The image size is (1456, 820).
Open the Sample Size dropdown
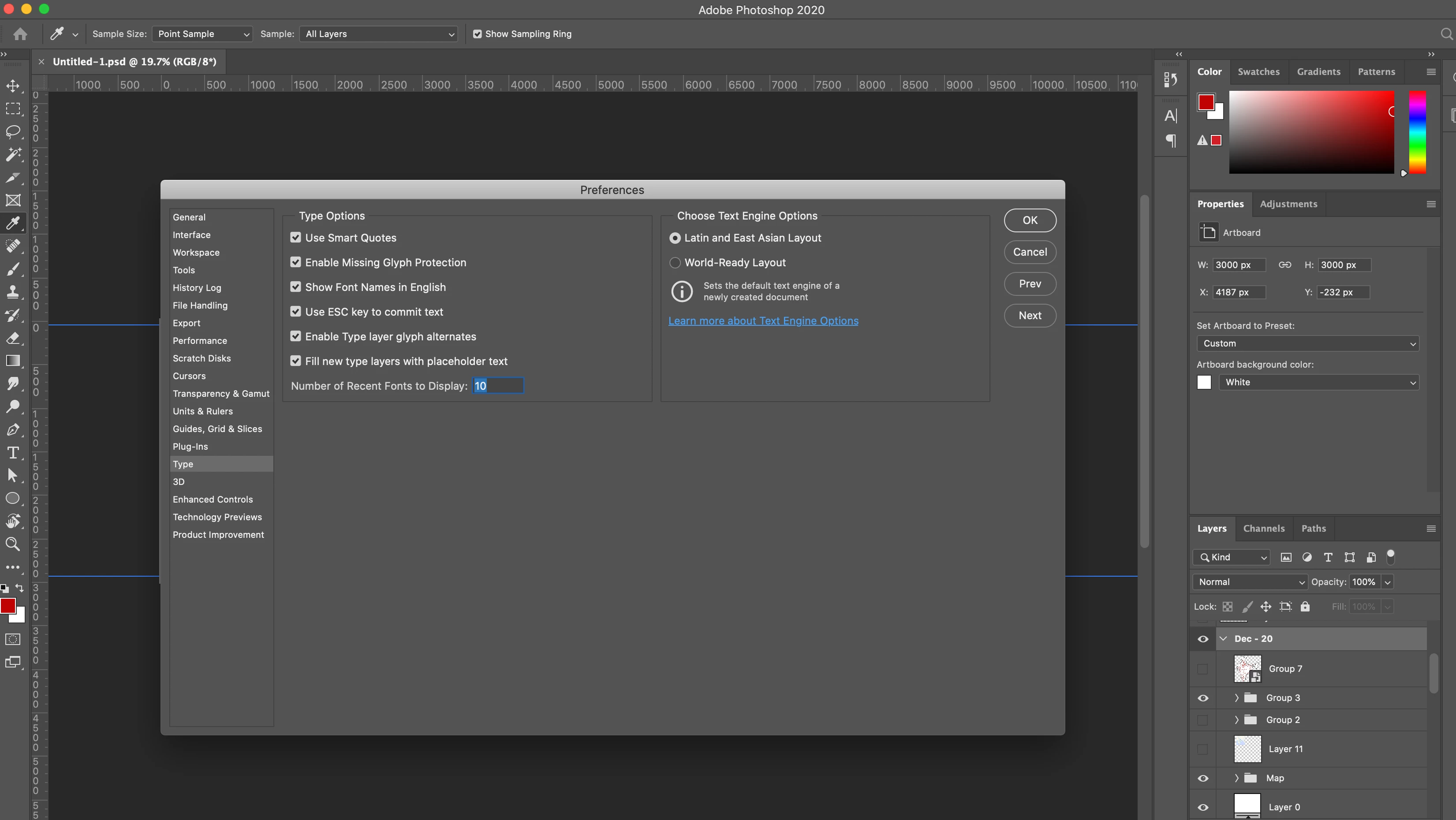point(202,34)
